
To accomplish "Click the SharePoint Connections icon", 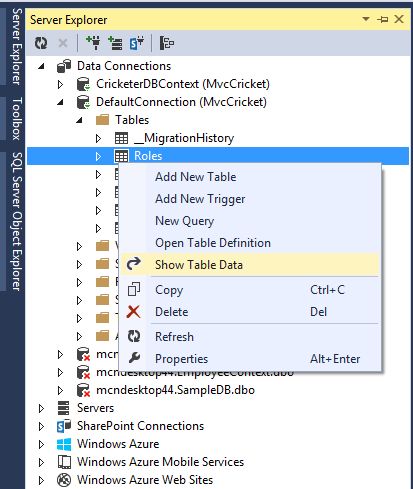I will [64, 426].
